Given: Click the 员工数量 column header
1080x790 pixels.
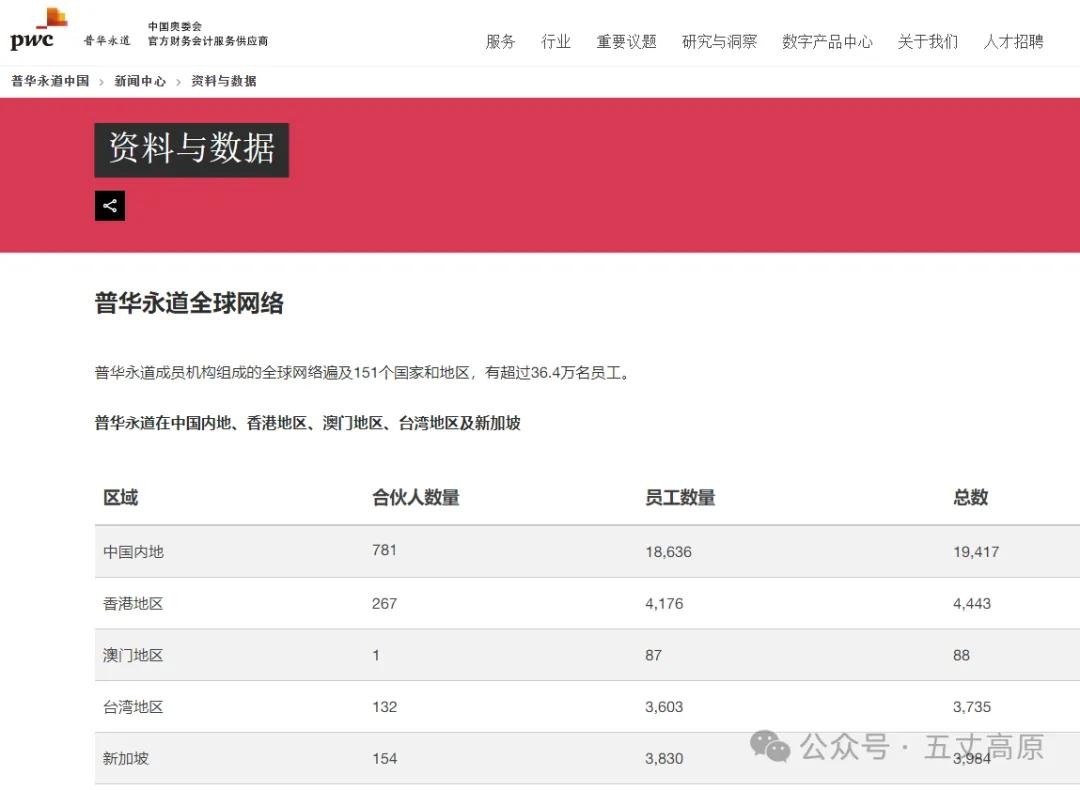Looking at the screenshot, I should tap(680, 497).
